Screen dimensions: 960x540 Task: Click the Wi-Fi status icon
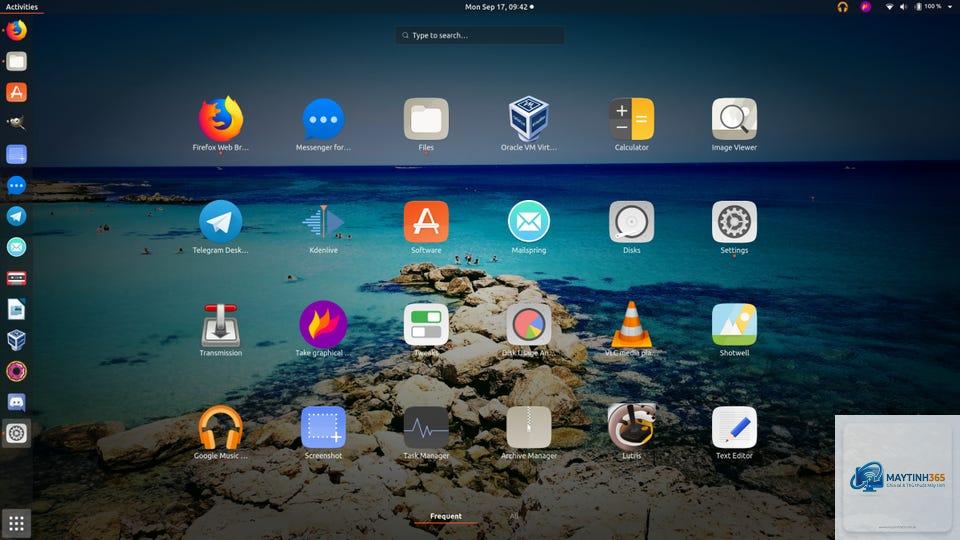pos(889,7)
